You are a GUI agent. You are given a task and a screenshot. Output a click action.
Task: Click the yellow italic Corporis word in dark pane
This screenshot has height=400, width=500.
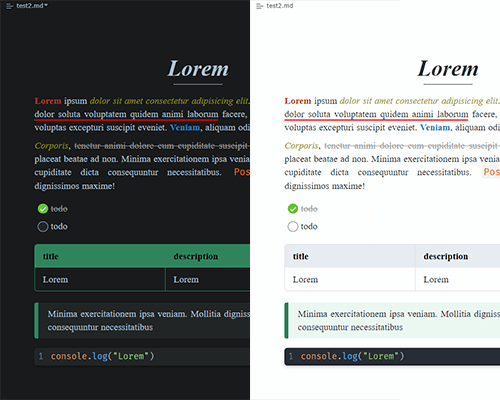51,146
